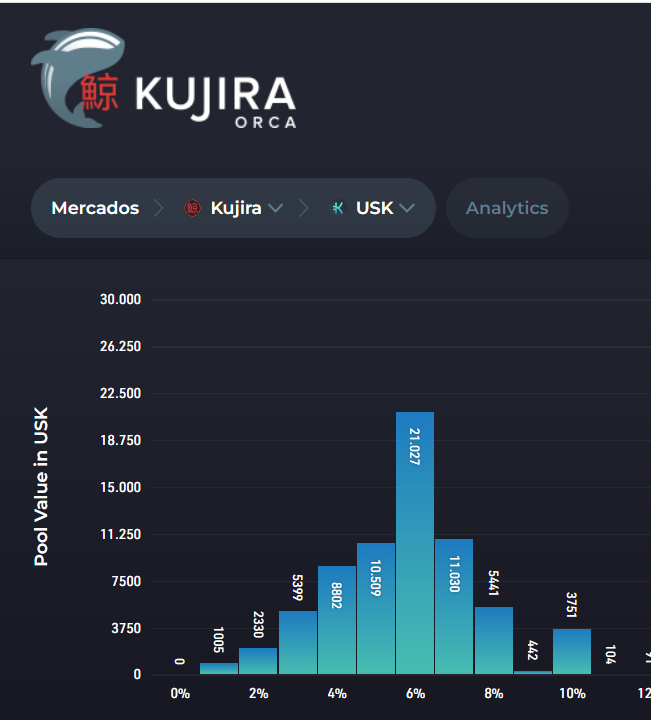Open the Mercados breadcrumb
Viewport: 651px width, 720px height.
(x=95, y=208)
